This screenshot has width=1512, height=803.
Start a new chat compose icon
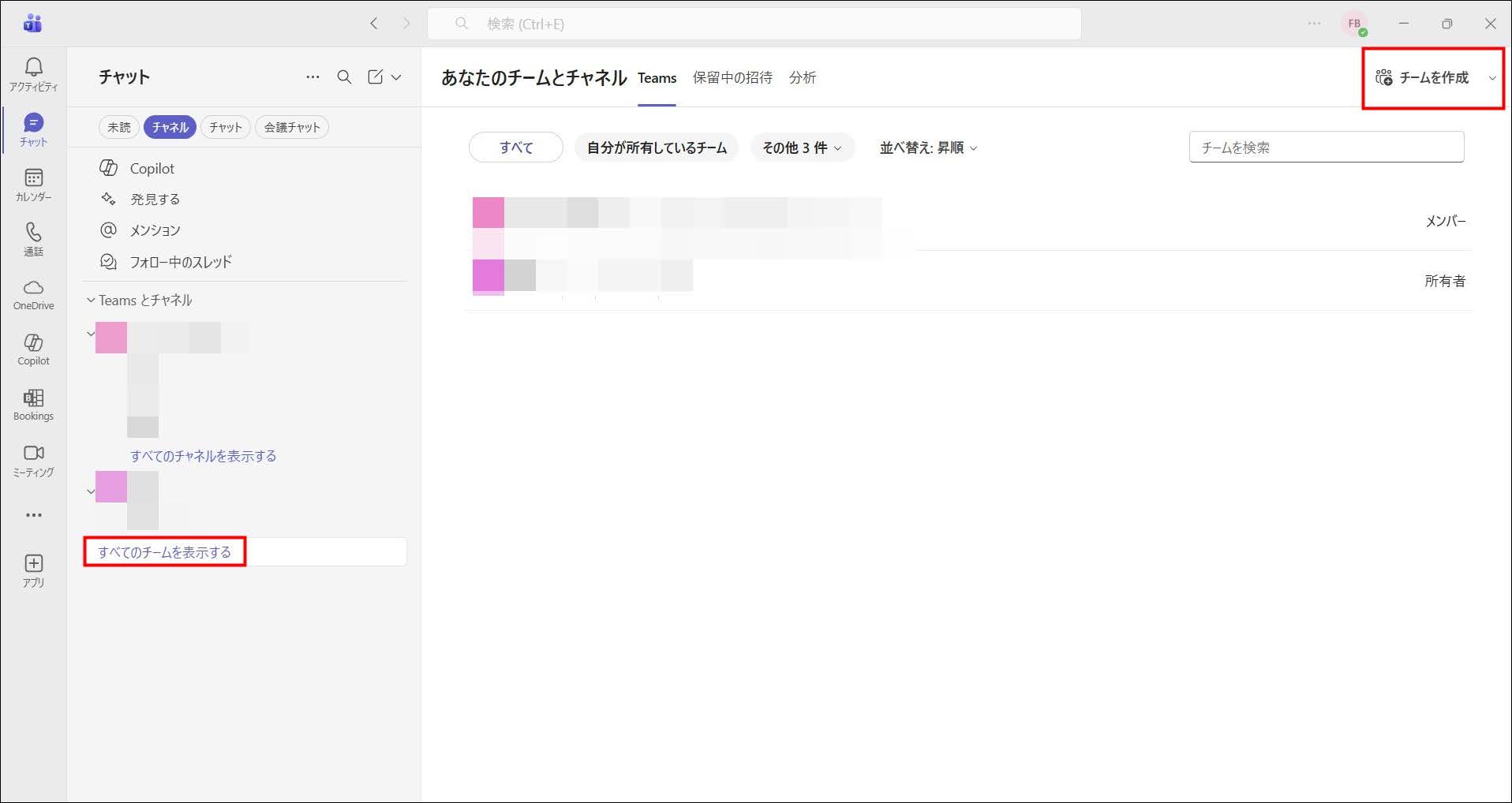[376, 77]
